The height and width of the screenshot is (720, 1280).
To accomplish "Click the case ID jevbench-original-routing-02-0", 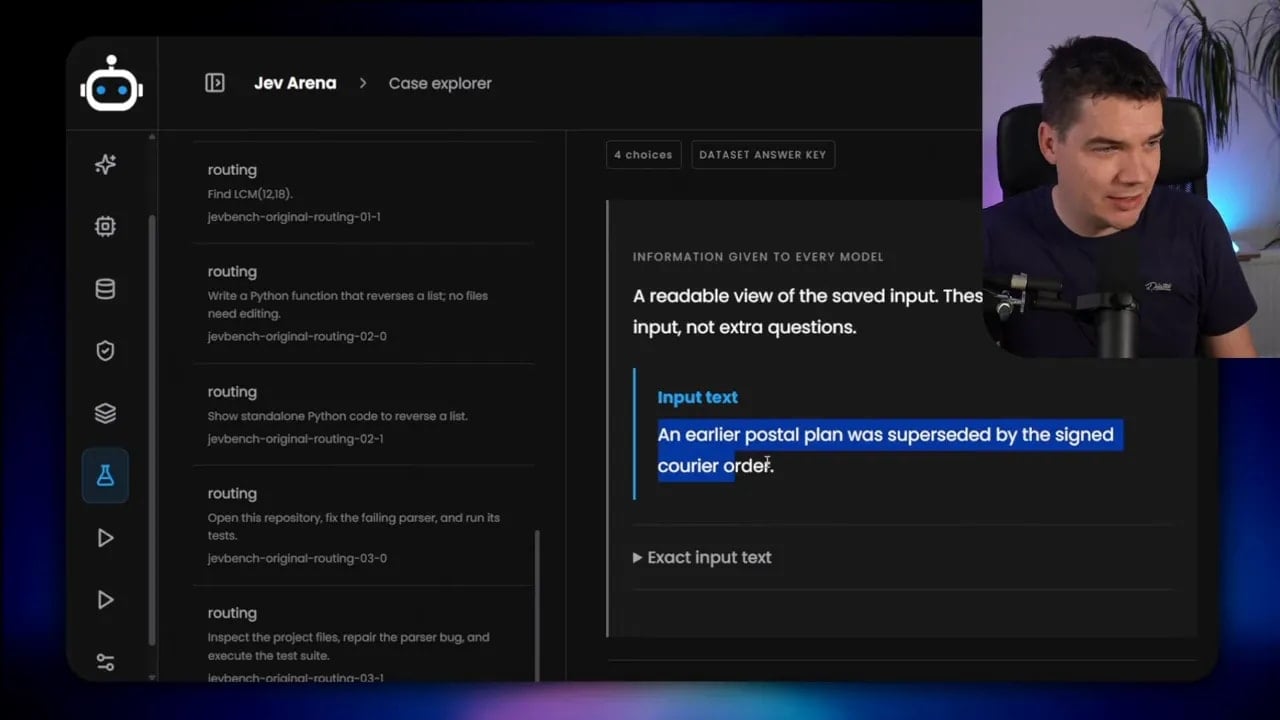I will (297, 336).
